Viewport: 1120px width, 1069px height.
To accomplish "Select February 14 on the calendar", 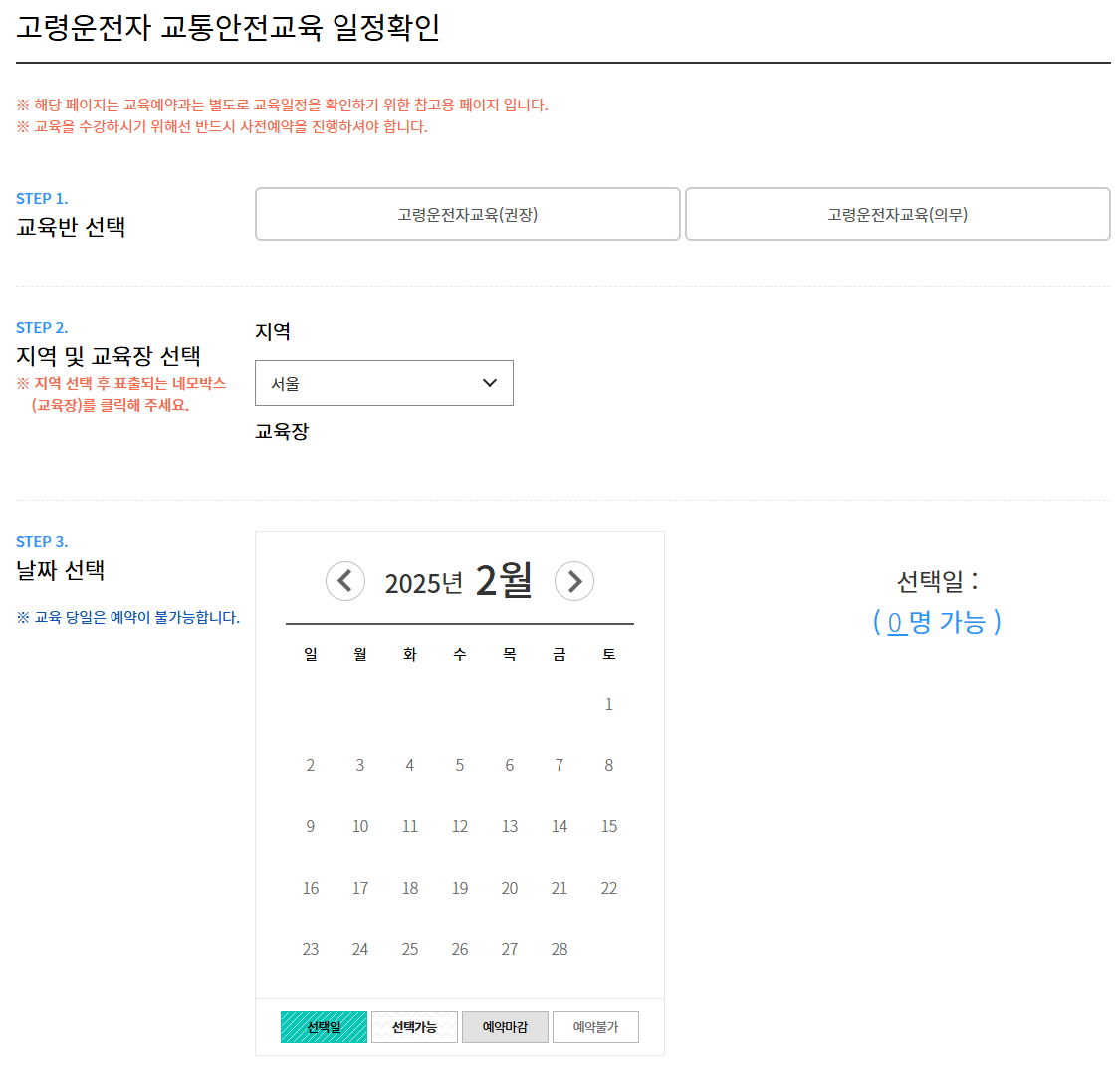I will [559, 826].
